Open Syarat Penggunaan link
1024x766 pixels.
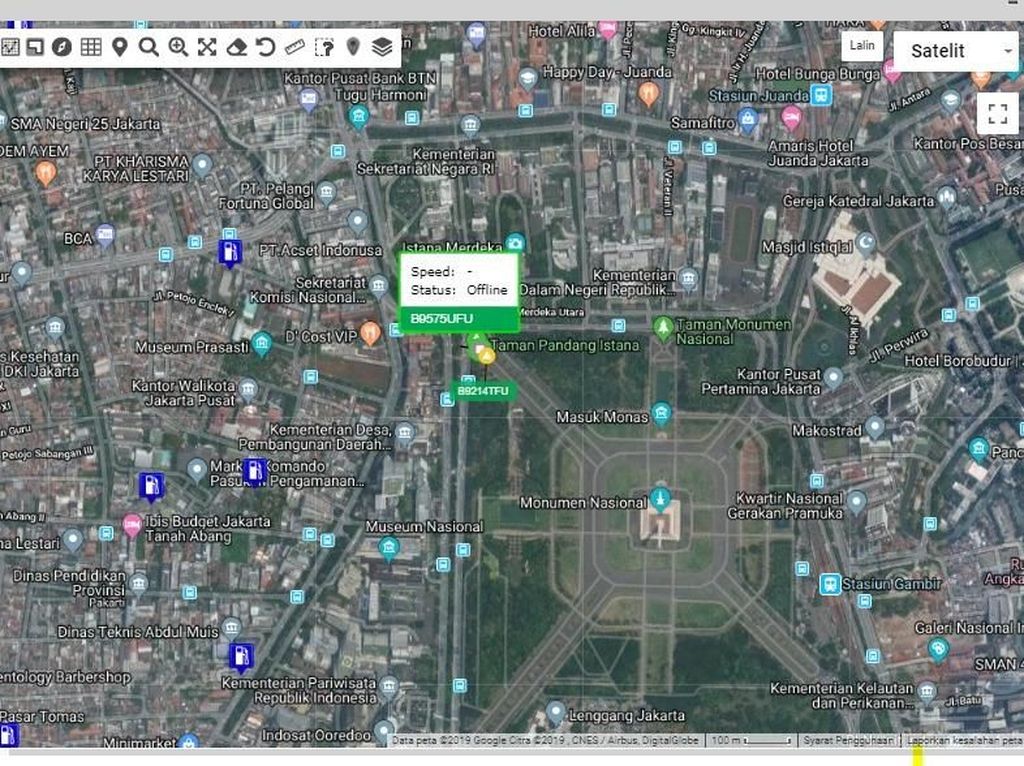click(x=848, y=741)
